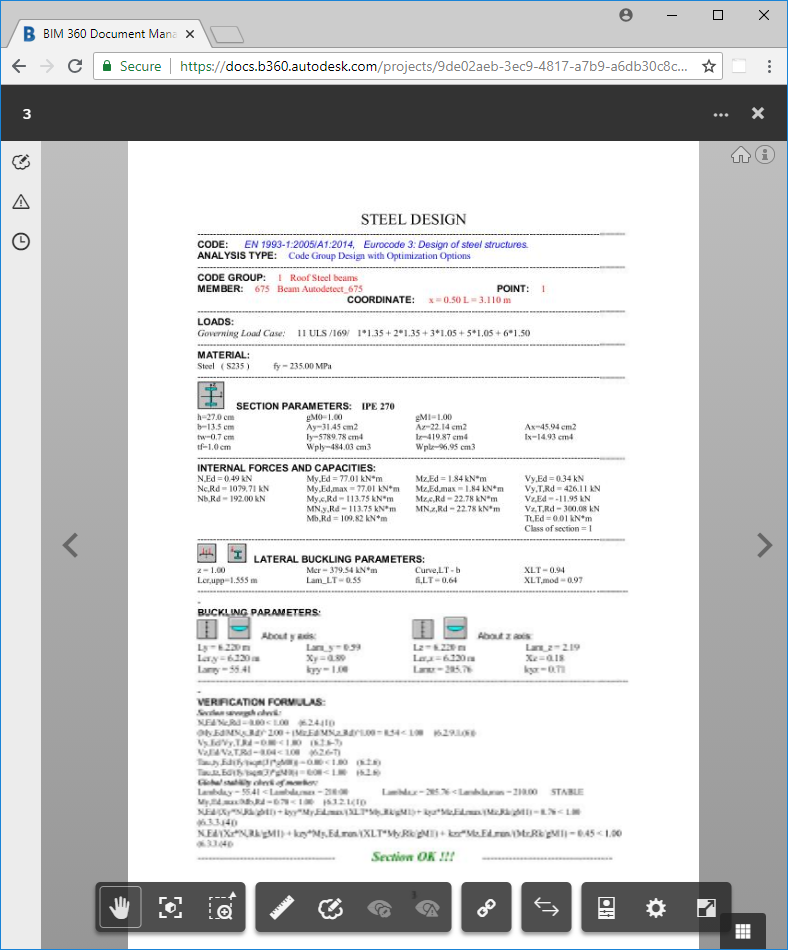
Task: Open the Chrome menu
Action: coord(769,66)
